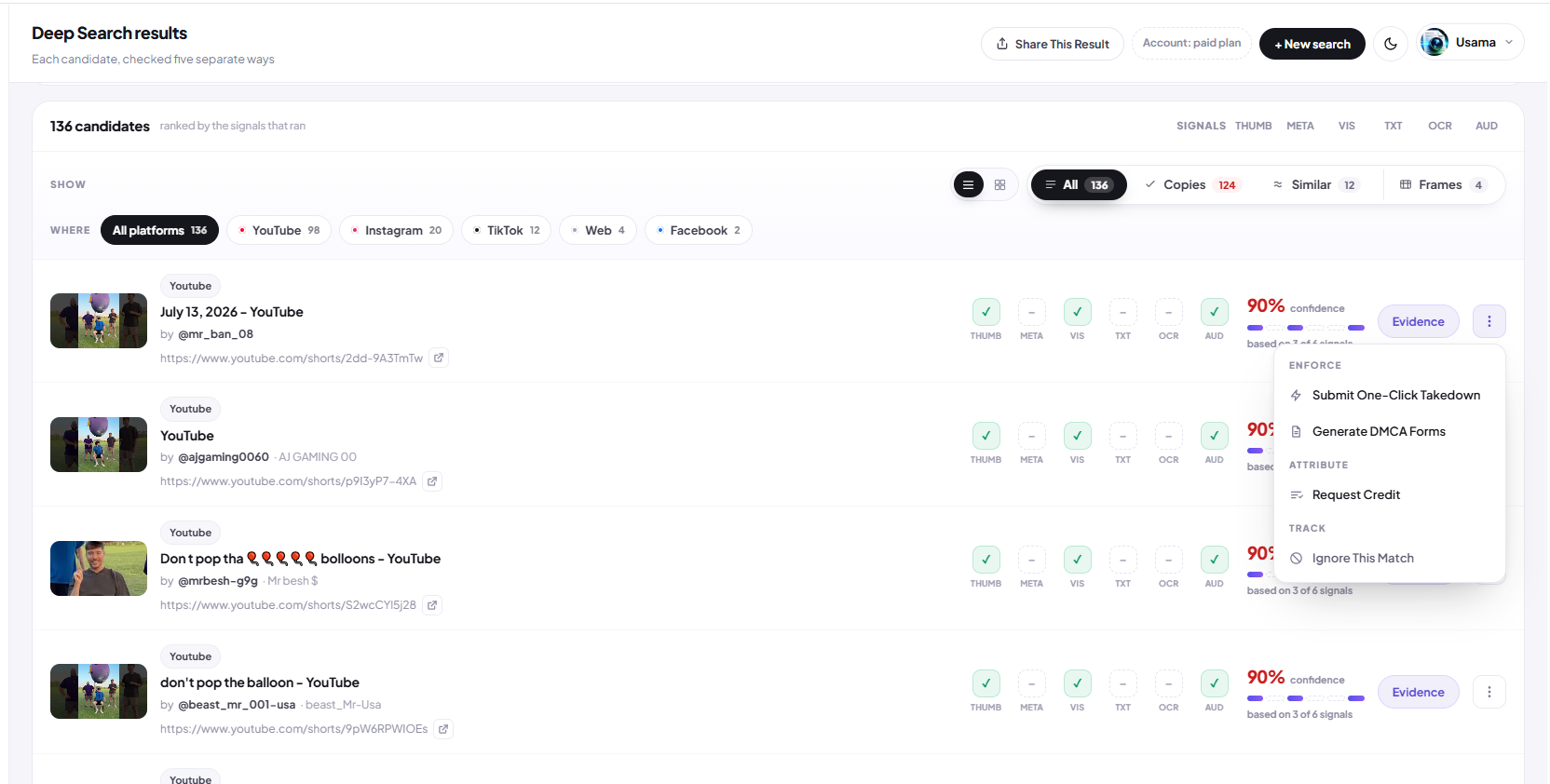
Task: Filter candidates by Web platform
Action: (x=598, y=230)
